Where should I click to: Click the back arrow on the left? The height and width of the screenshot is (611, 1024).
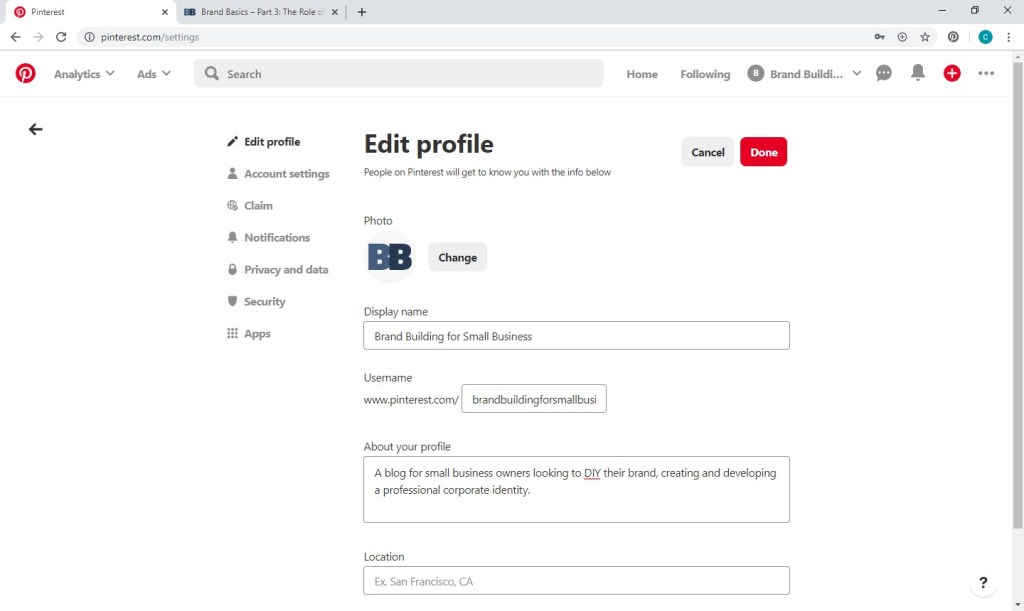coord(36,129)
